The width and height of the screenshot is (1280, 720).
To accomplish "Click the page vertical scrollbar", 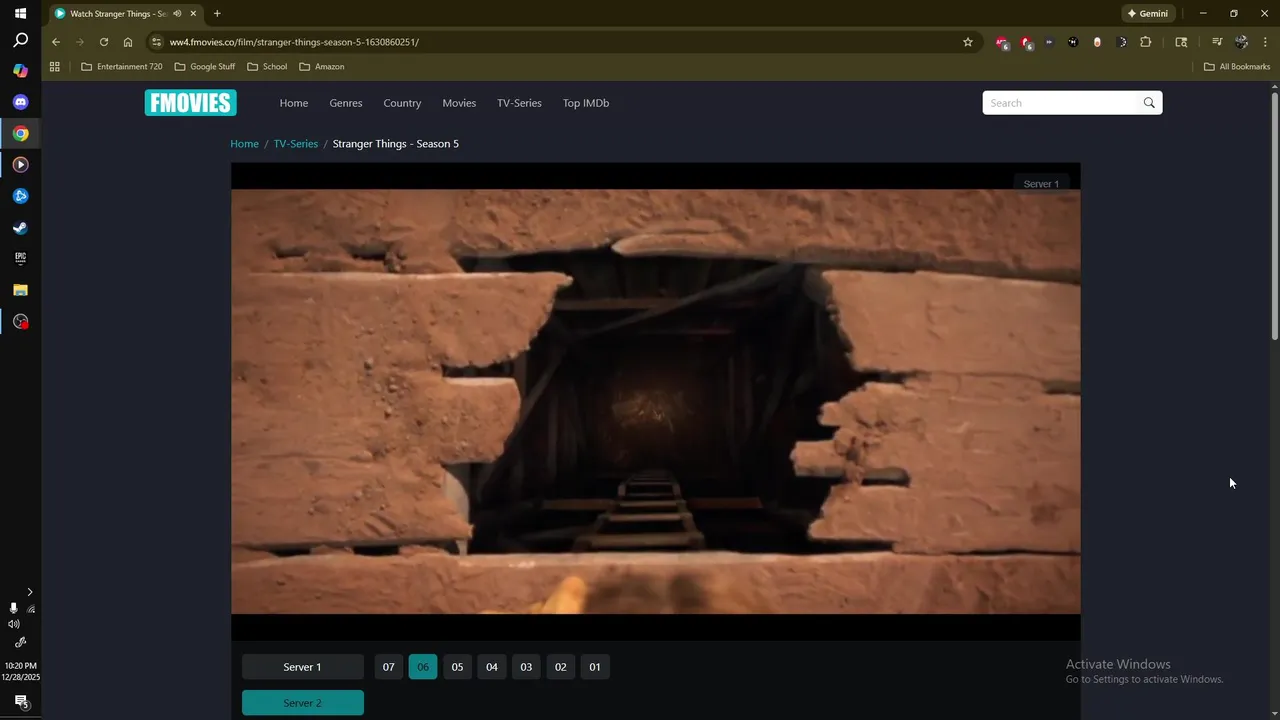I will [x=1275, y=216].
